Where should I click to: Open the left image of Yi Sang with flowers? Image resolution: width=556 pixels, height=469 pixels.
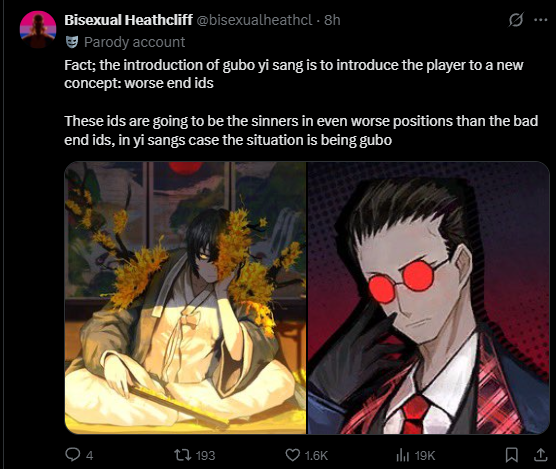185,298
